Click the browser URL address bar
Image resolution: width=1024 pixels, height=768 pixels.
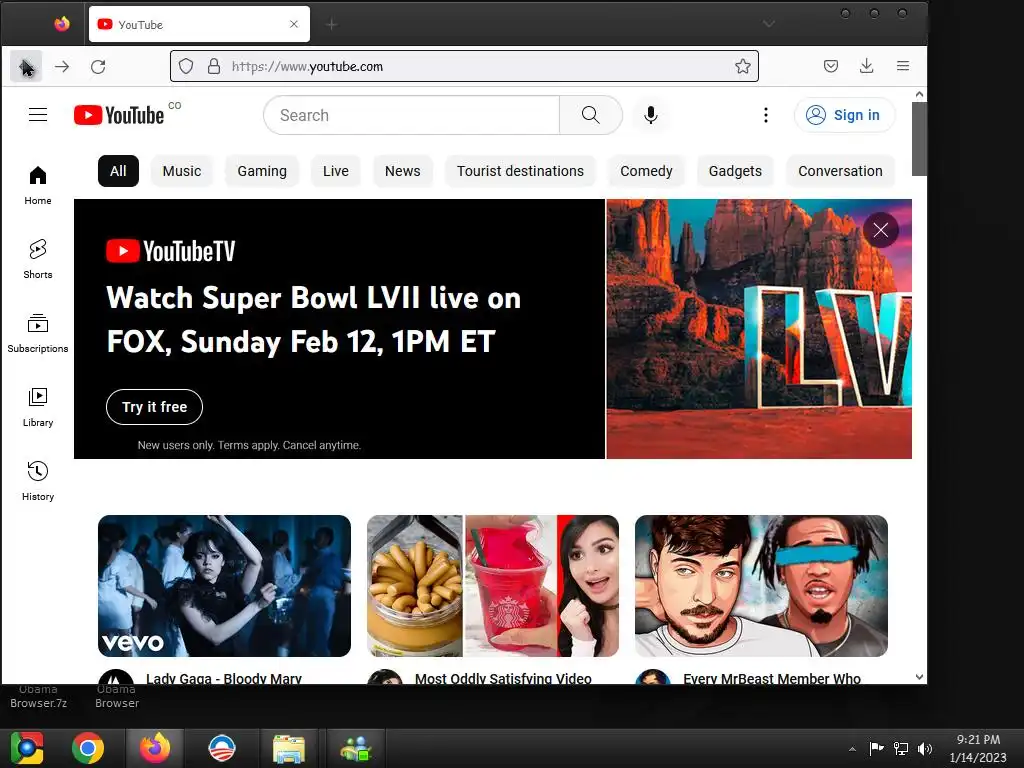(464, 66)
